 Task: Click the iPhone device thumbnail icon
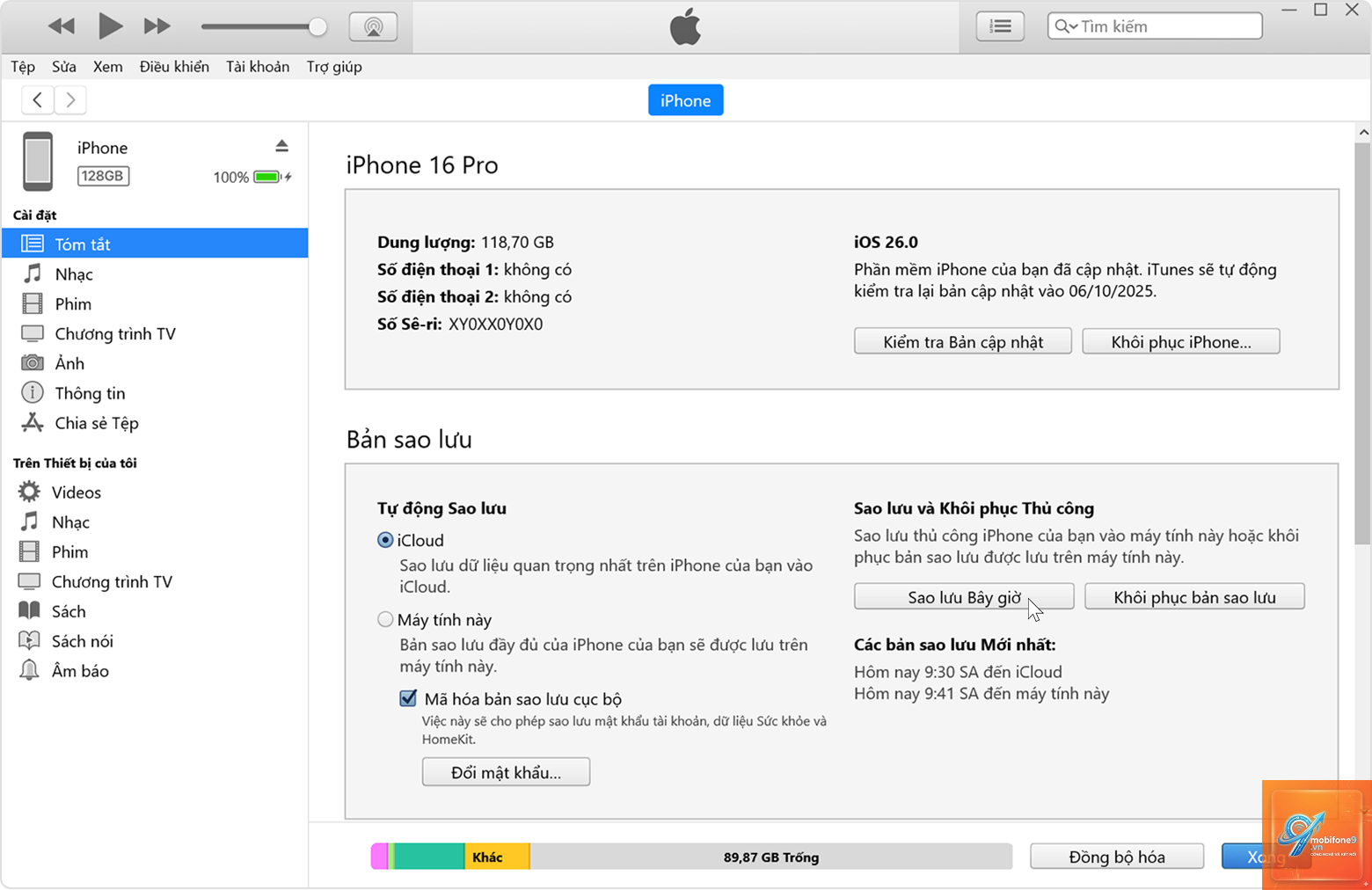pyautogui.click(x=38, y=161)
